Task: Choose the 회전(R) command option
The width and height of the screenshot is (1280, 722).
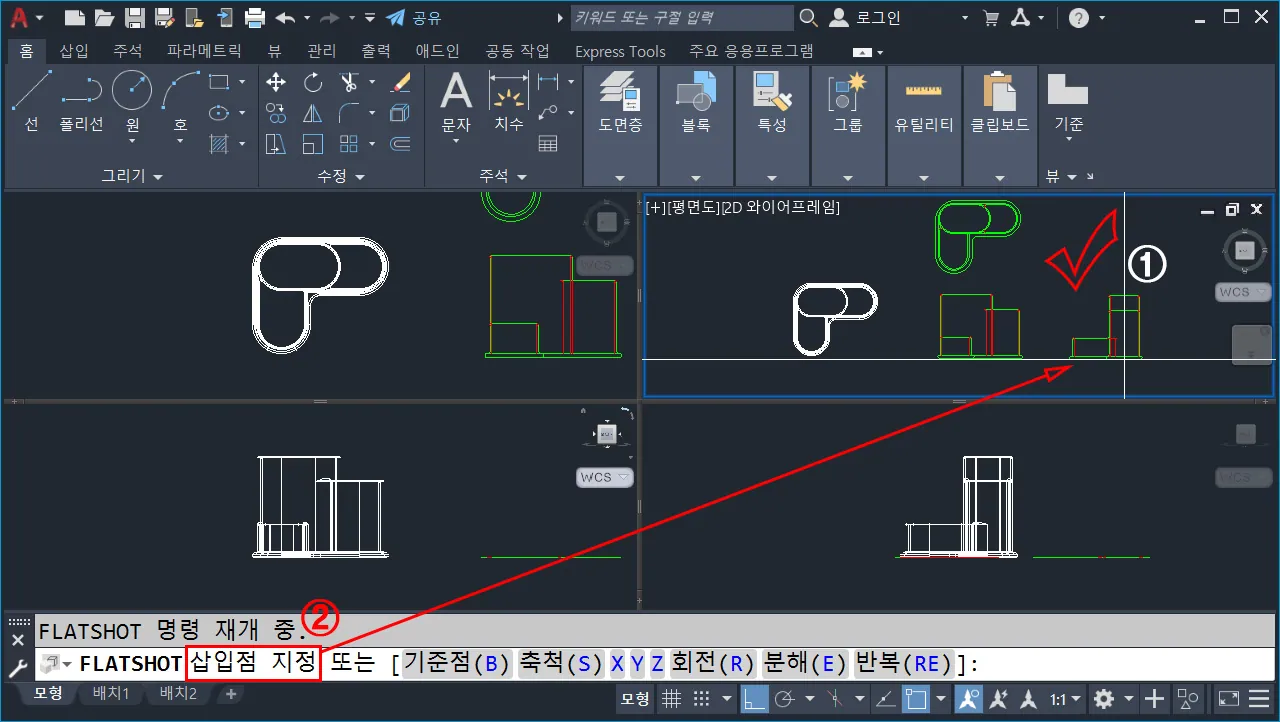Action: coord(713,664)
